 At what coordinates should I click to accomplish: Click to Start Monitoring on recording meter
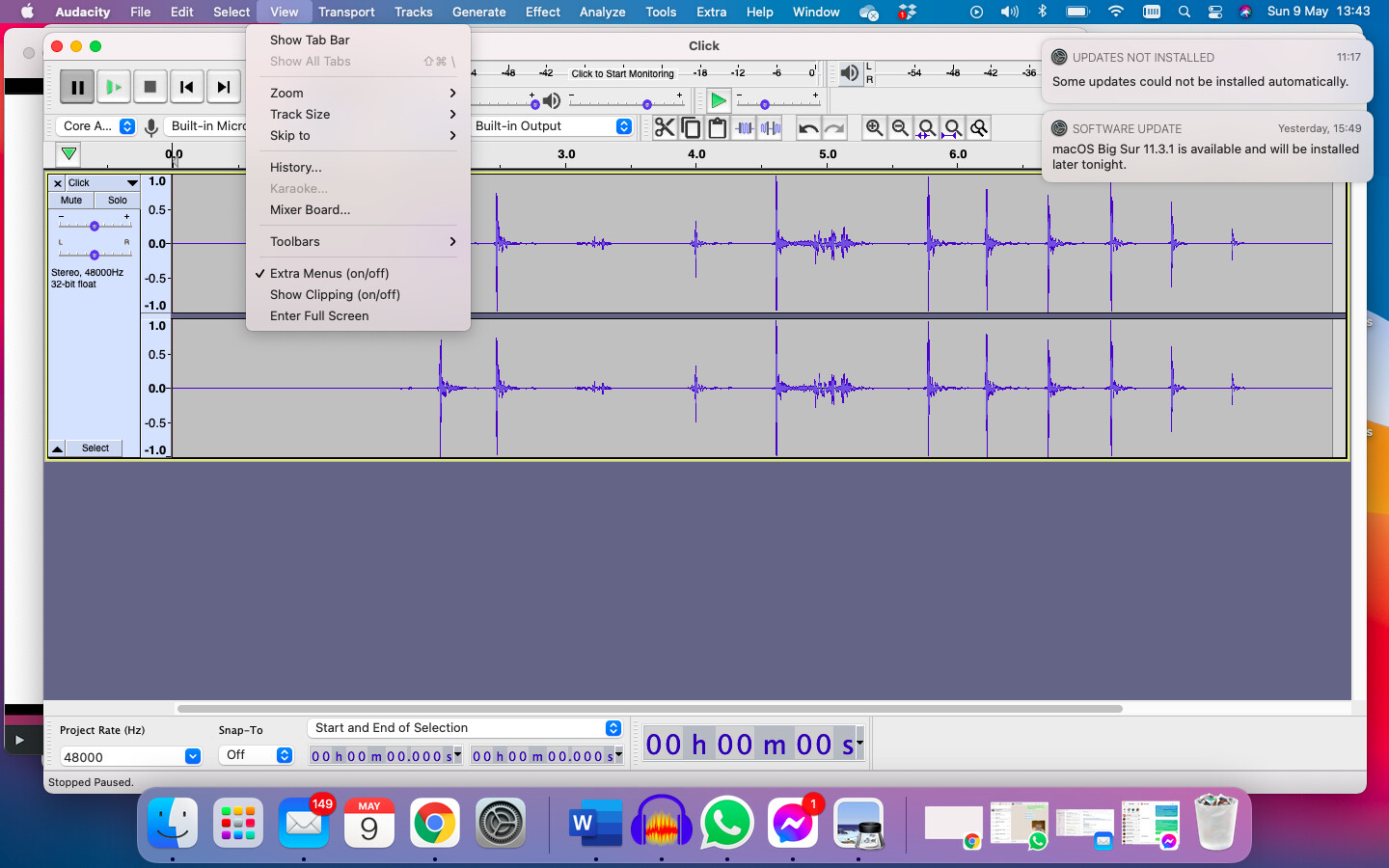tap(623, 73)
